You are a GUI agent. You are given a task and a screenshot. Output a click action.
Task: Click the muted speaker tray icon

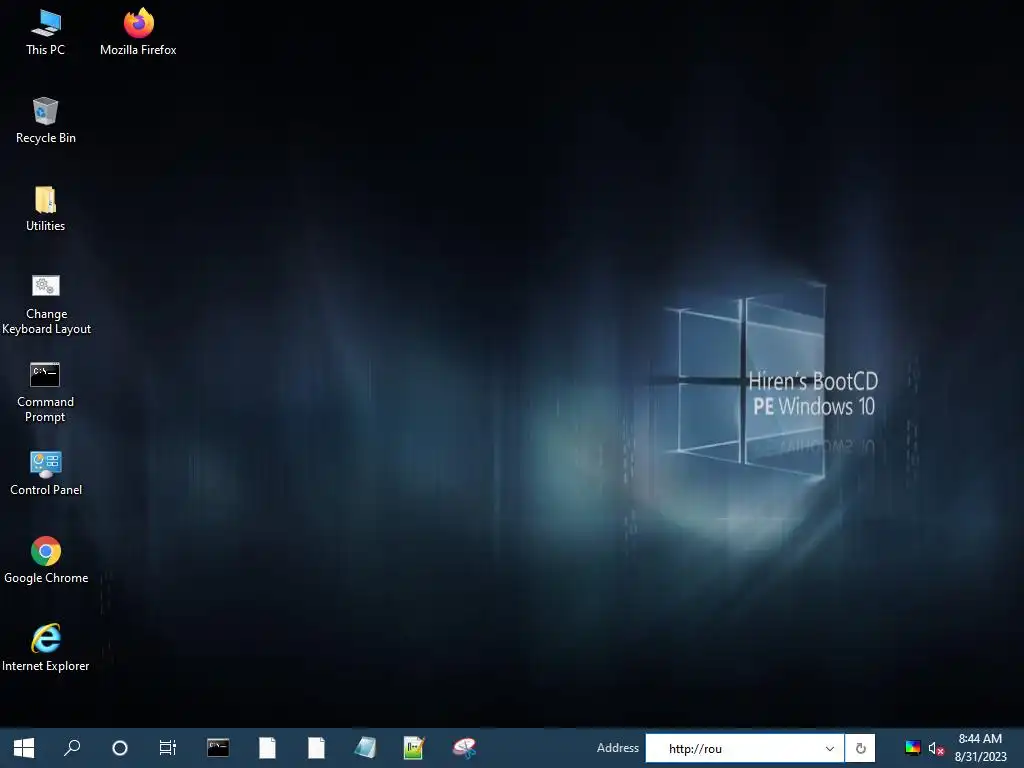(936, 748)
